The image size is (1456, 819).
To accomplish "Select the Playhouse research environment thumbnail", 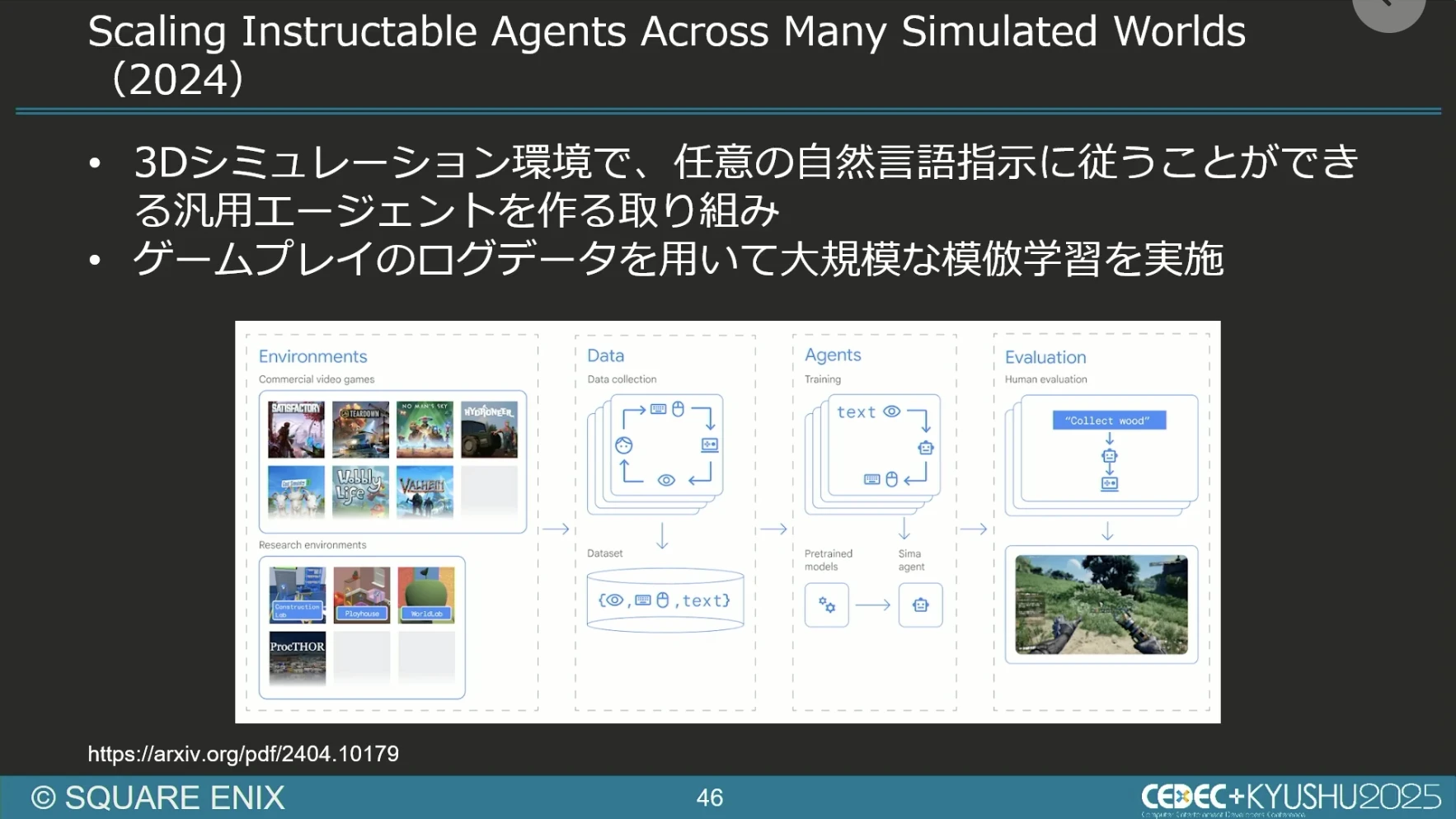I will point(362,595).
